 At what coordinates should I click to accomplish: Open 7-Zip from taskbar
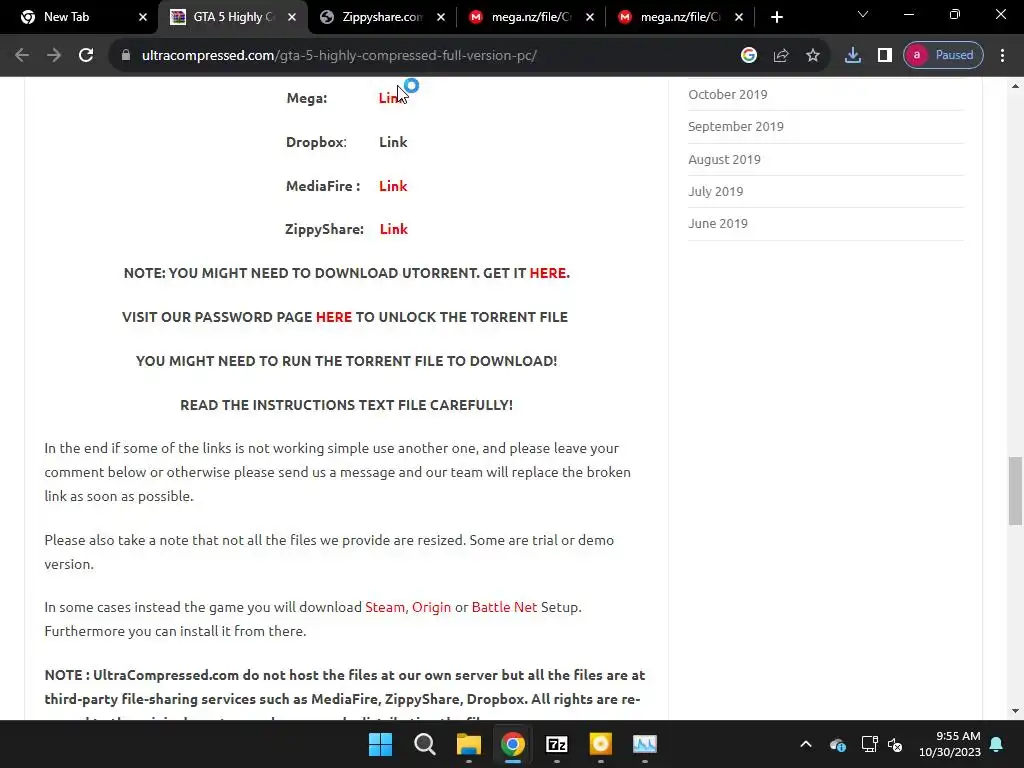[556, 744]
